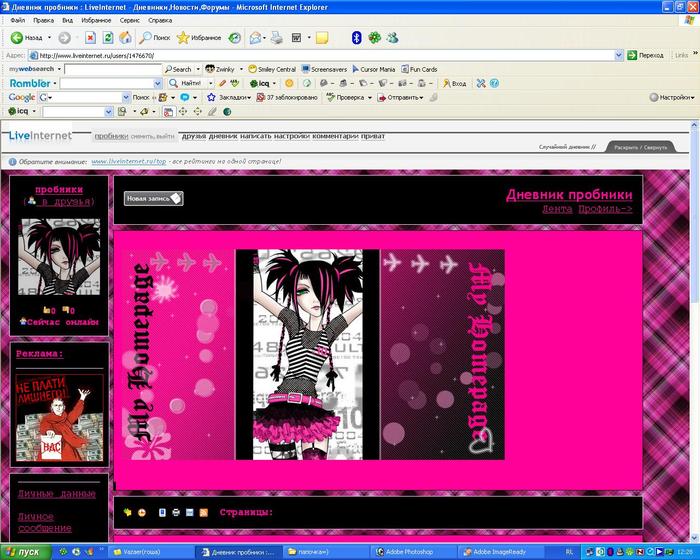Viewport: 700px width, 560px height.
Task: Open the Лента link
Action: pos(557,209)
